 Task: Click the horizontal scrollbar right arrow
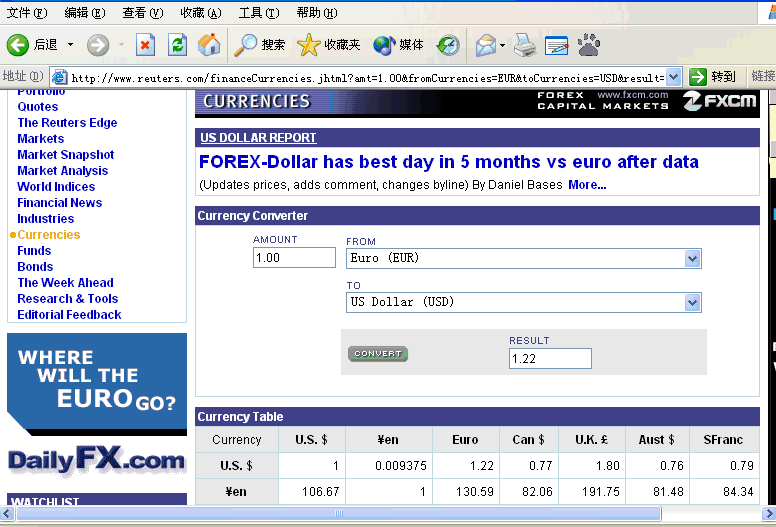(x=769, y=513)
